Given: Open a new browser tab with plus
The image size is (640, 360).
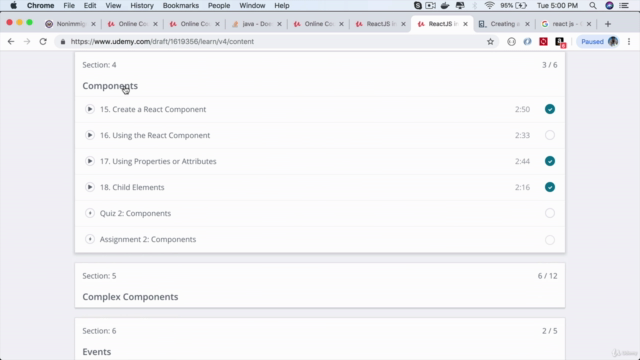Looking at the screenshot, I should click(x=608, y=24).
